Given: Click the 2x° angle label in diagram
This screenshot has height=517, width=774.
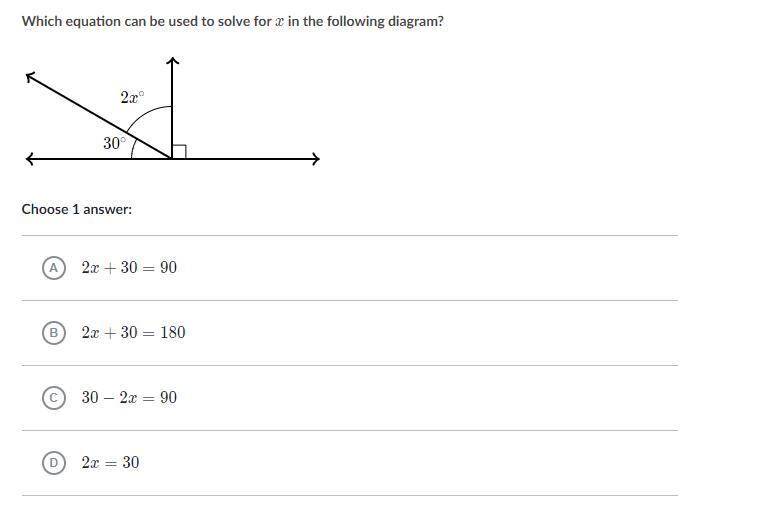Looking at the screenshot, I should 132,97.
